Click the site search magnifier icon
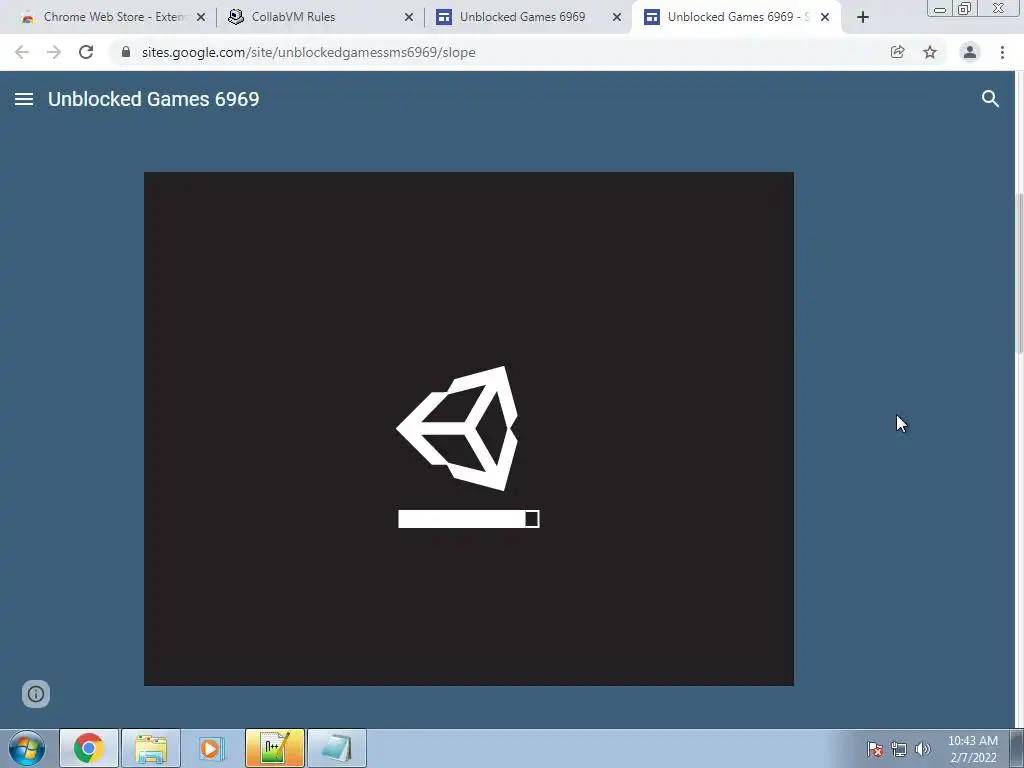The image size is (1024, 768). point(990,99)
